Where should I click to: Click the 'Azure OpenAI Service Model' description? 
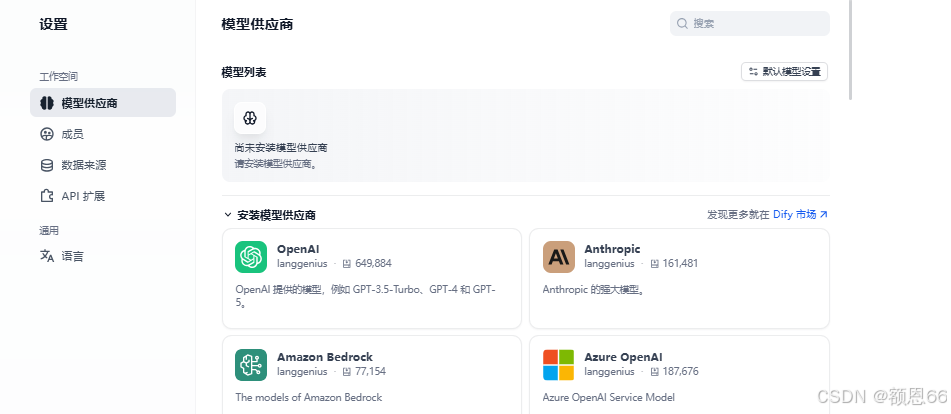pyautogui.click(x=609, y=398)
